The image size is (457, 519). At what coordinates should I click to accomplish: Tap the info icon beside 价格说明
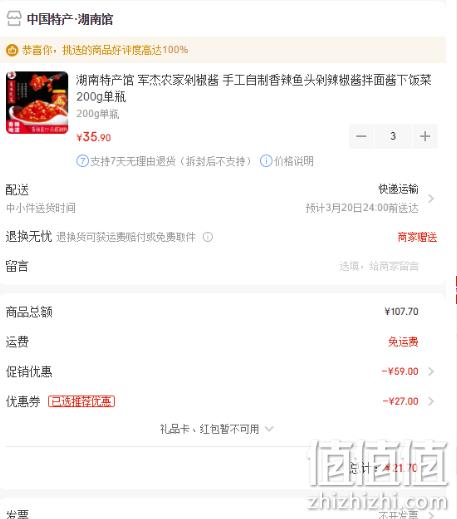266,161
